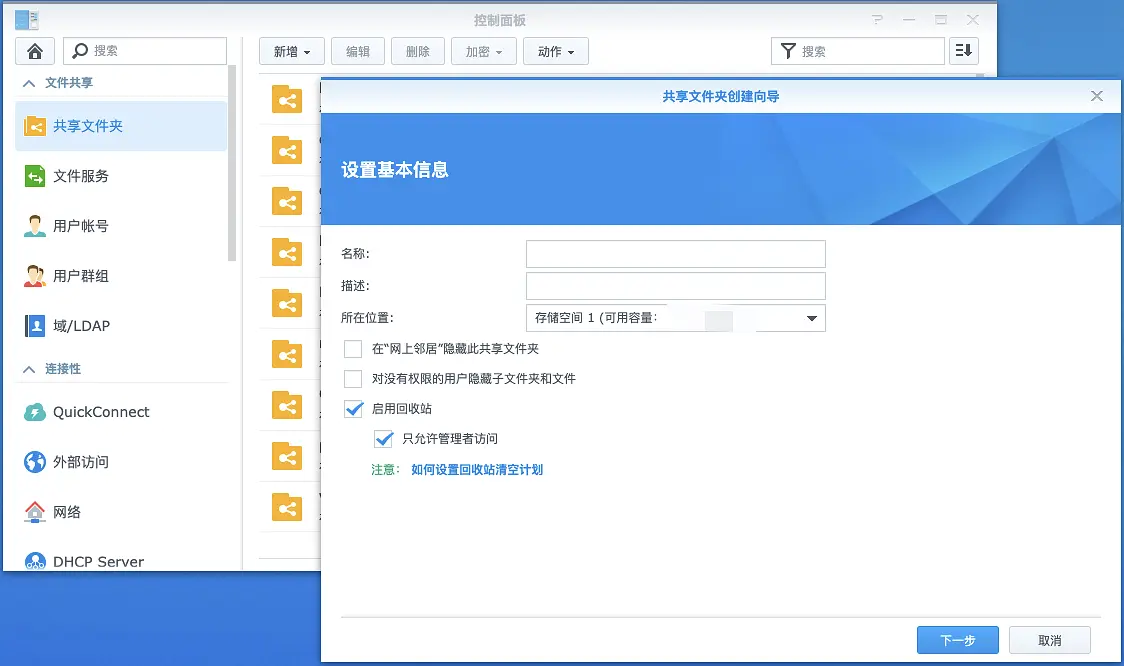Open 如何设置回收站清空计划 link
1124x666 pixels.
pyautogui.click(x=476, y=469)
